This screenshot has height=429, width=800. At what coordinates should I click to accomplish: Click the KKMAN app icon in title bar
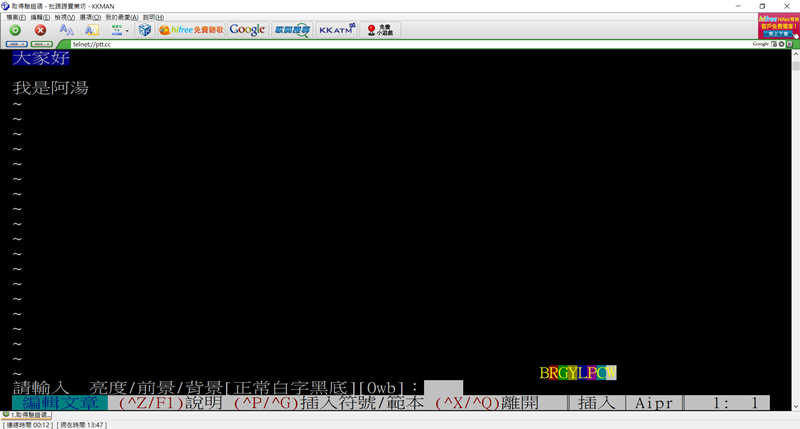pyautogui.click(x=5, y=6)
